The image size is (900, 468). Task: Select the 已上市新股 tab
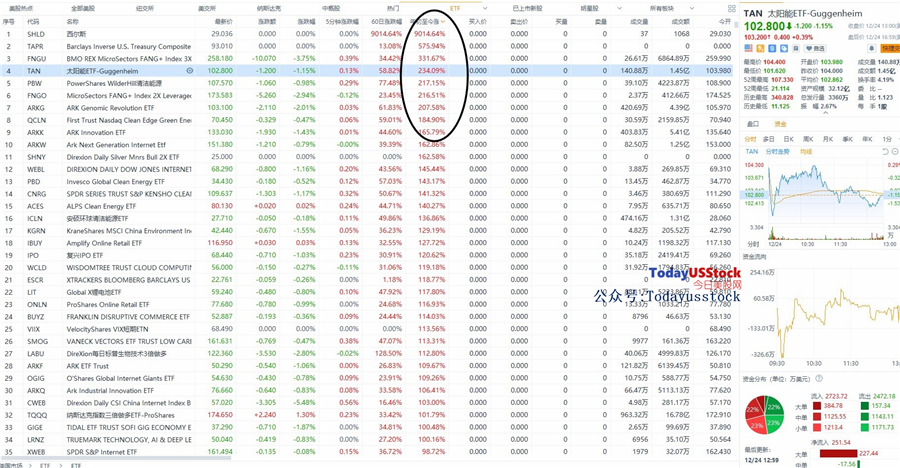coord(527,9)
